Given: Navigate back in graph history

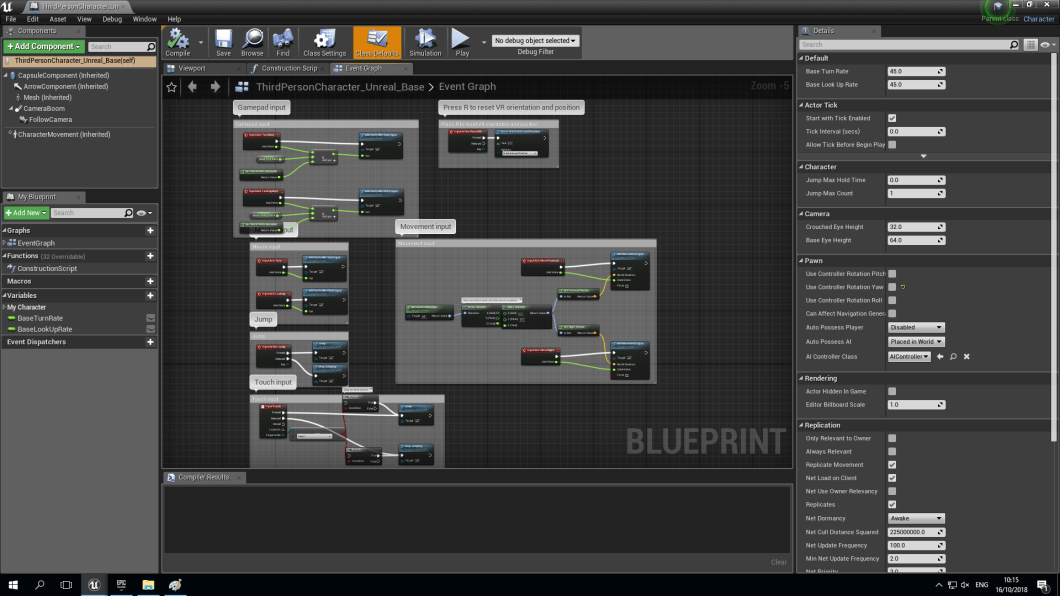Looking at the screenshot, I should point(193,86).
